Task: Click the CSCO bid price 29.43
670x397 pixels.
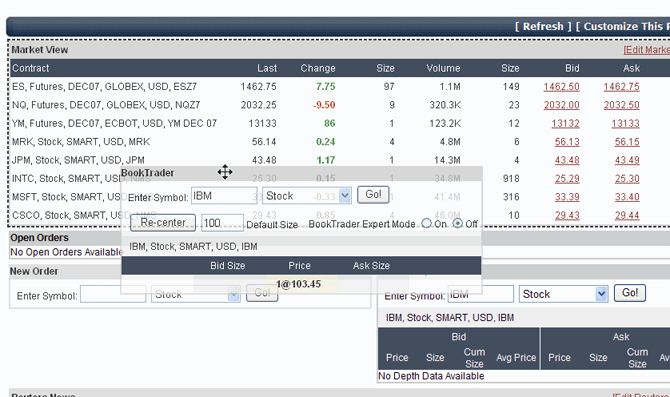Action: (x=567, y=215)
